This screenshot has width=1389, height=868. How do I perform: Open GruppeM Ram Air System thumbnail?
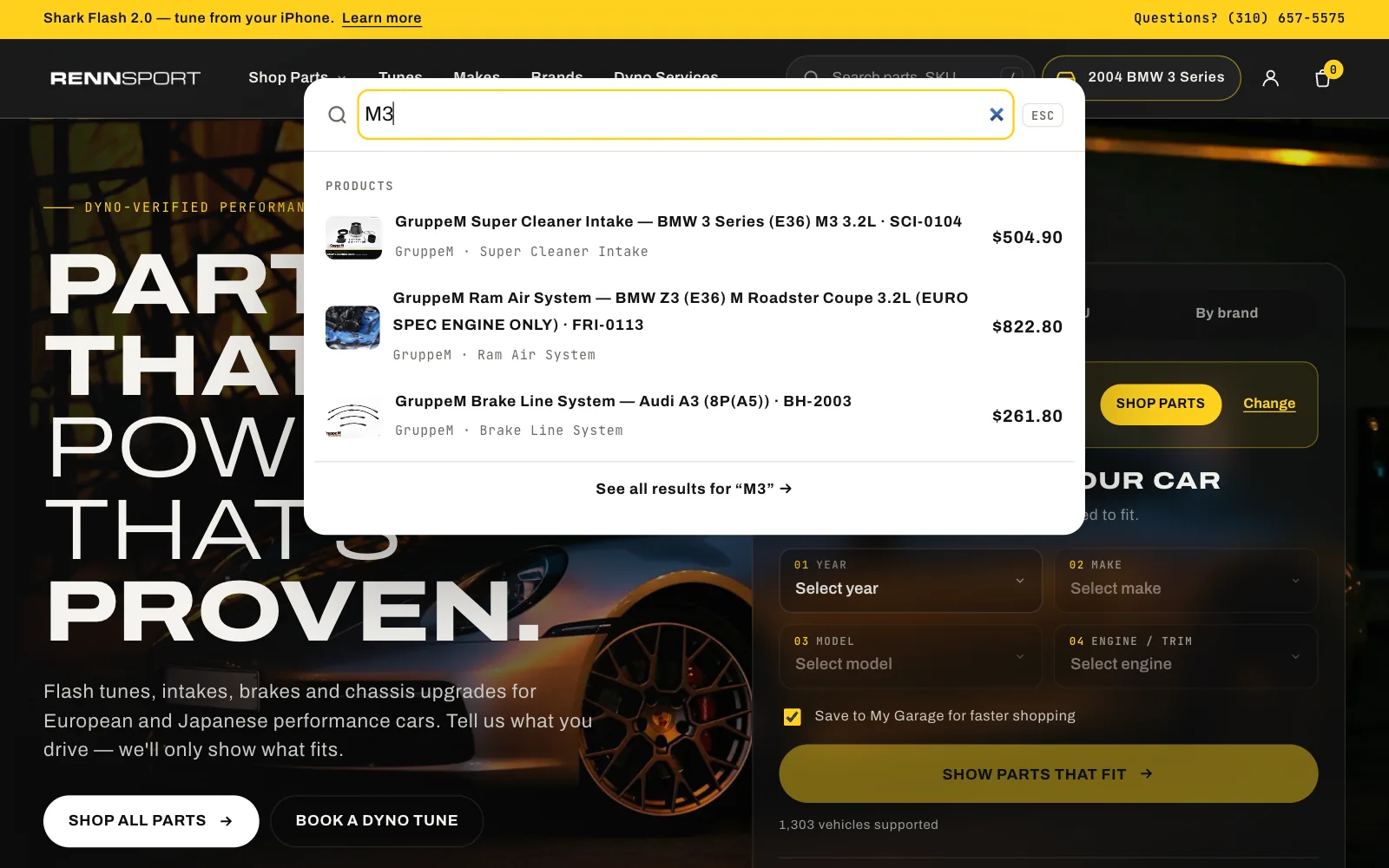point(353,327)
